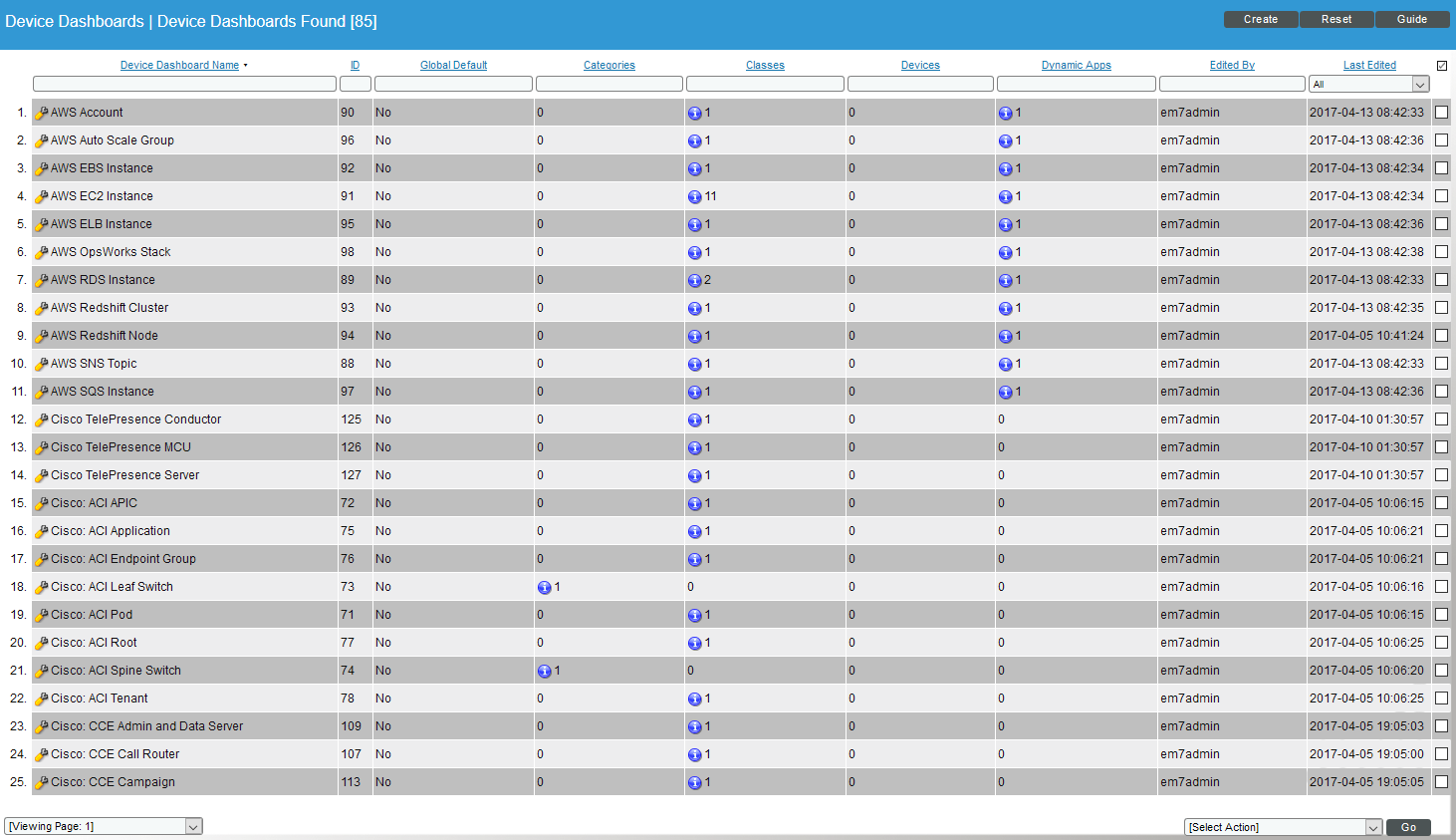Click the Go button
Image resolution: width=1456 pixels, height=840 pixels.
tap(1409, 827)
